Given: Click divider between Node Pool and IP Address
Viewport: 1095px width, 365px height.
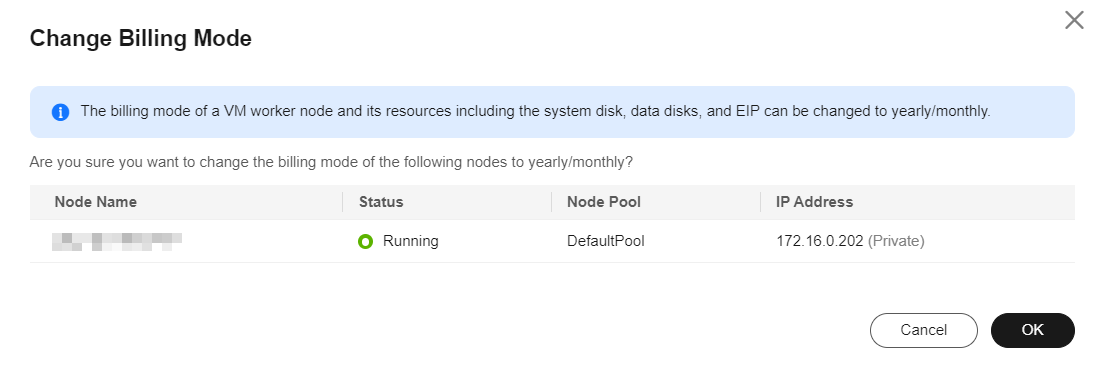Looking at the screenshot, I should (760, 202).
